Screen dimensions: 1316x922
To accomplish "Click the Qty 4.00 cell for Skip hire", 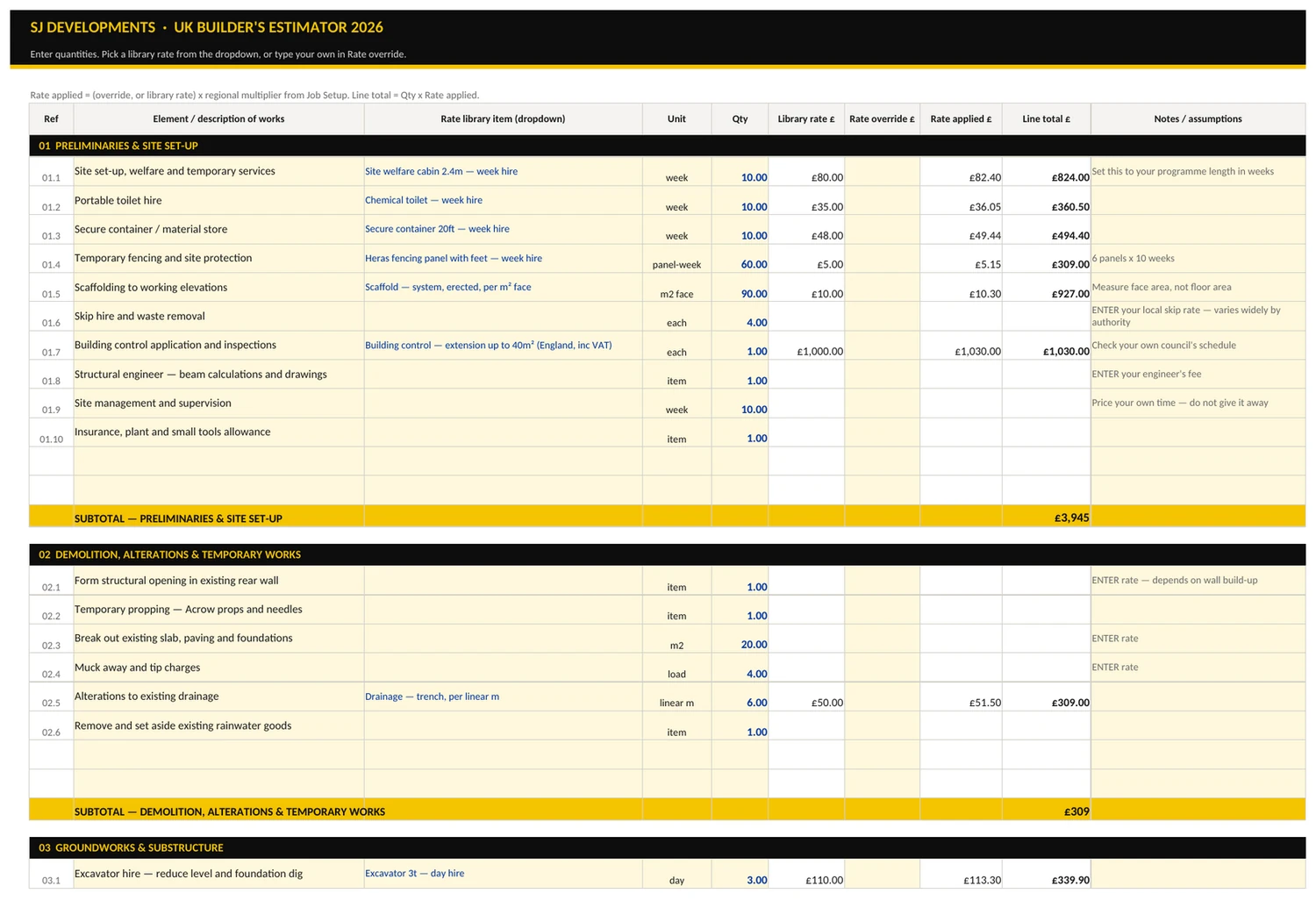I will point(740,317).
